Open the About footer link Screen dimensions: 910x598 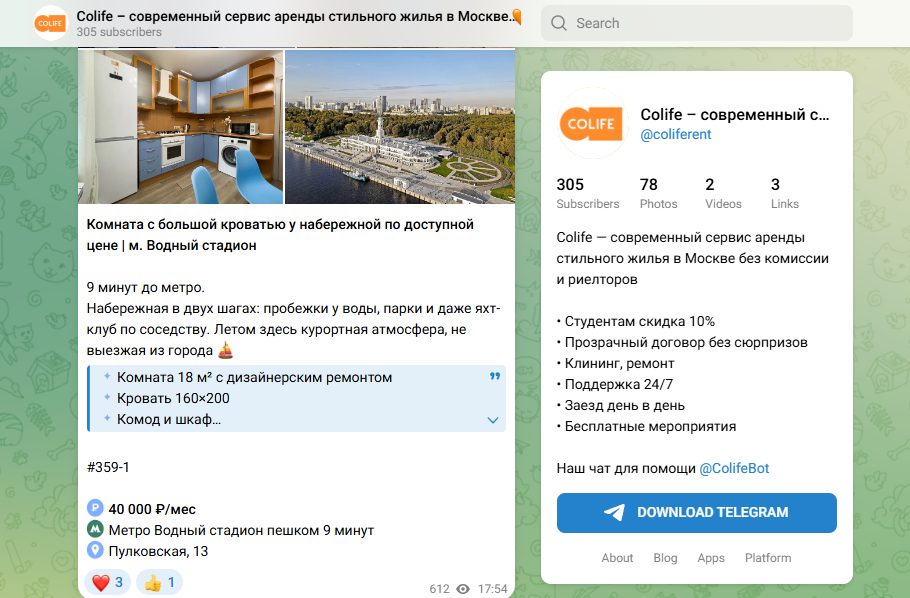617,558
